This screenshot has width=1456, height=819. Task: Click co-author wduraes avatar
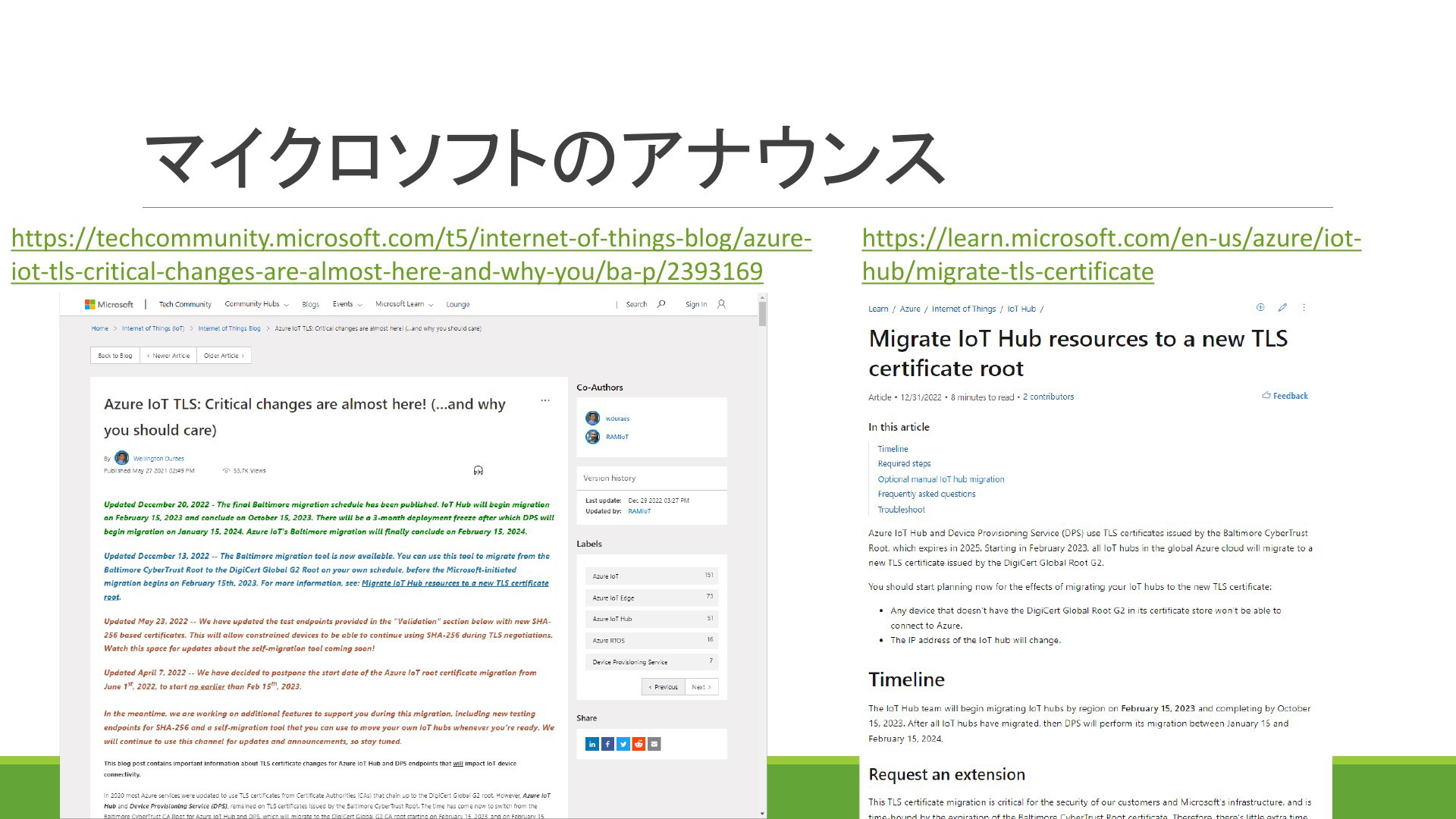[593, 419]
